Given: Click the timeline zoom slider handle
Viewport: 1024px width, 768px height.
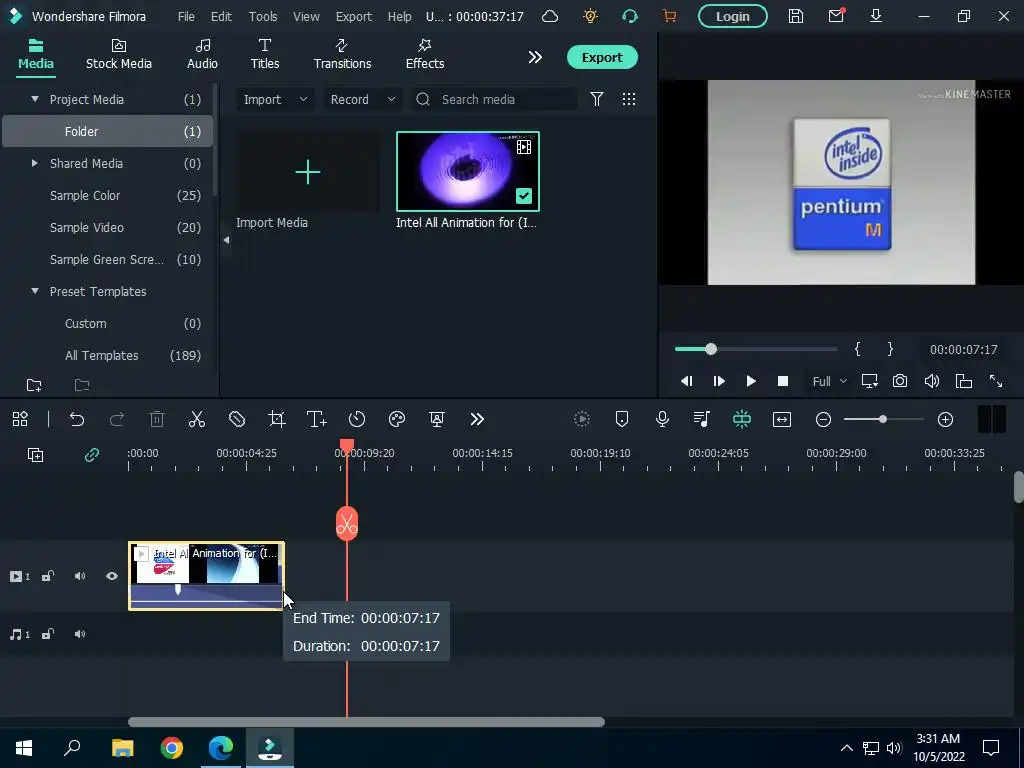Looking at the screenshot, I should 882,419.
